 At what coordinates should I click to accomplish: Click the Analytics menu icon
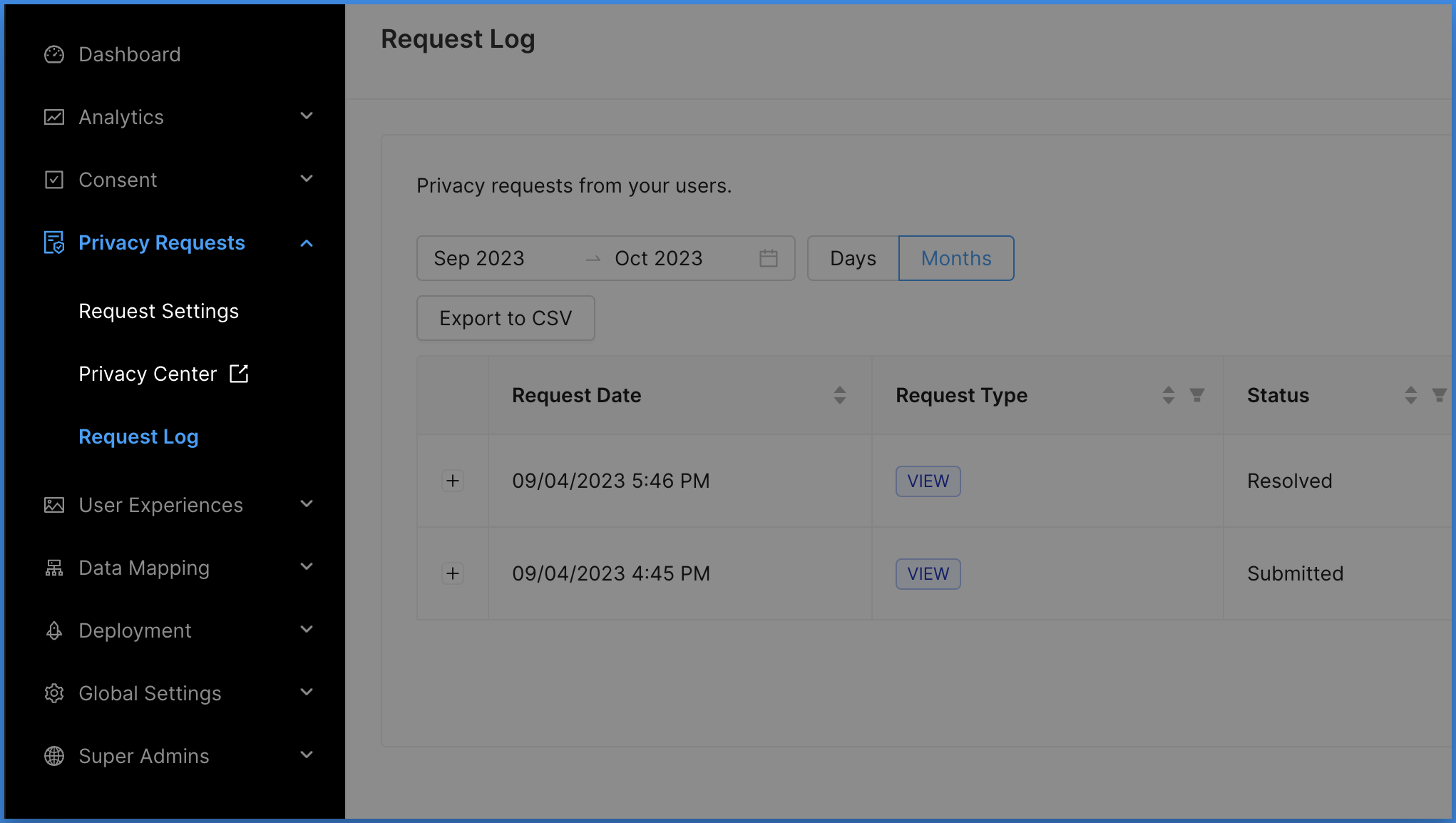(x=54, y=117)
